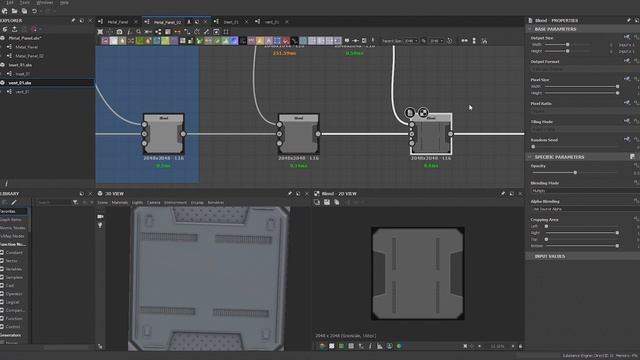Toggle the Random Seed inheritance icon in Properties
Viewport: 640px width, 360px height.
click(x=627, y=140)
